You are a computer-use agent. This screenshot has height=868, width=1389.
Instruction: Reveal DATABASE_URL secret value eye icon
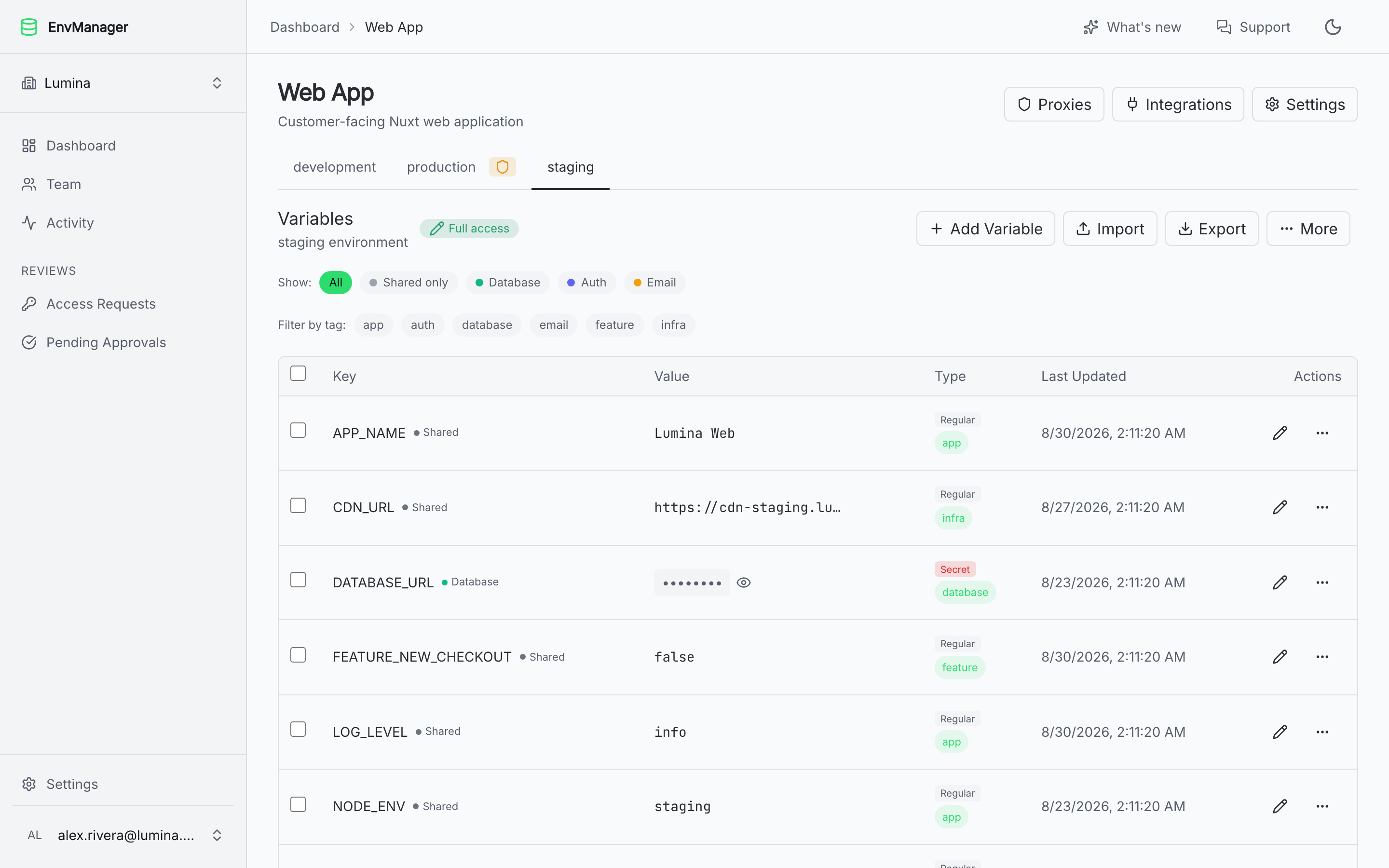744,583
